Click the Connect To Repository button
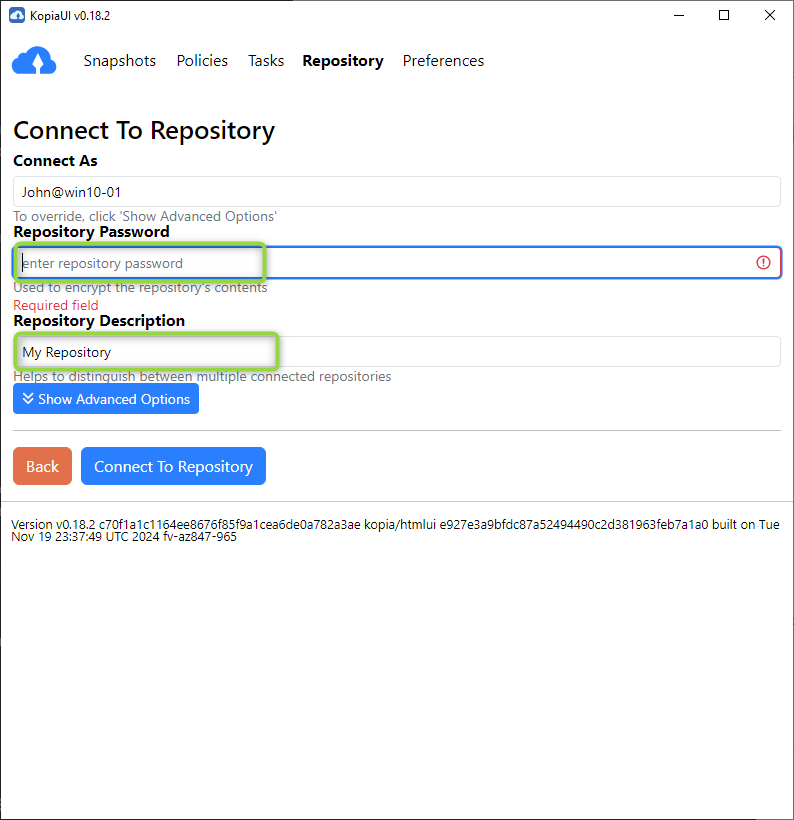794x820 pixels. [173, 466]
